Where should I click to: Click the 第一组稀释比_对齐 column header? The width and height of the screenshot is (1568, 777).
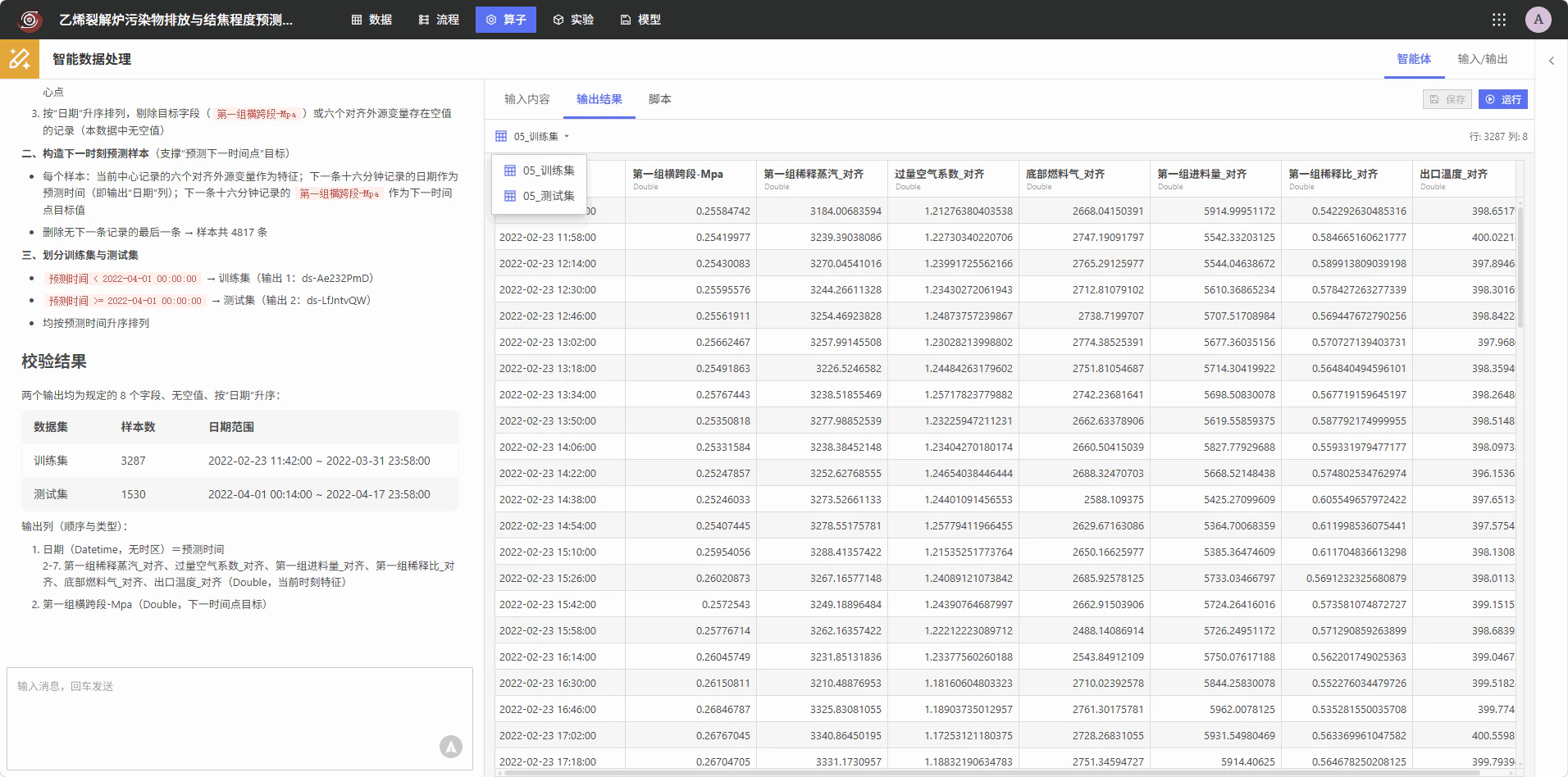coord(1347,179)
